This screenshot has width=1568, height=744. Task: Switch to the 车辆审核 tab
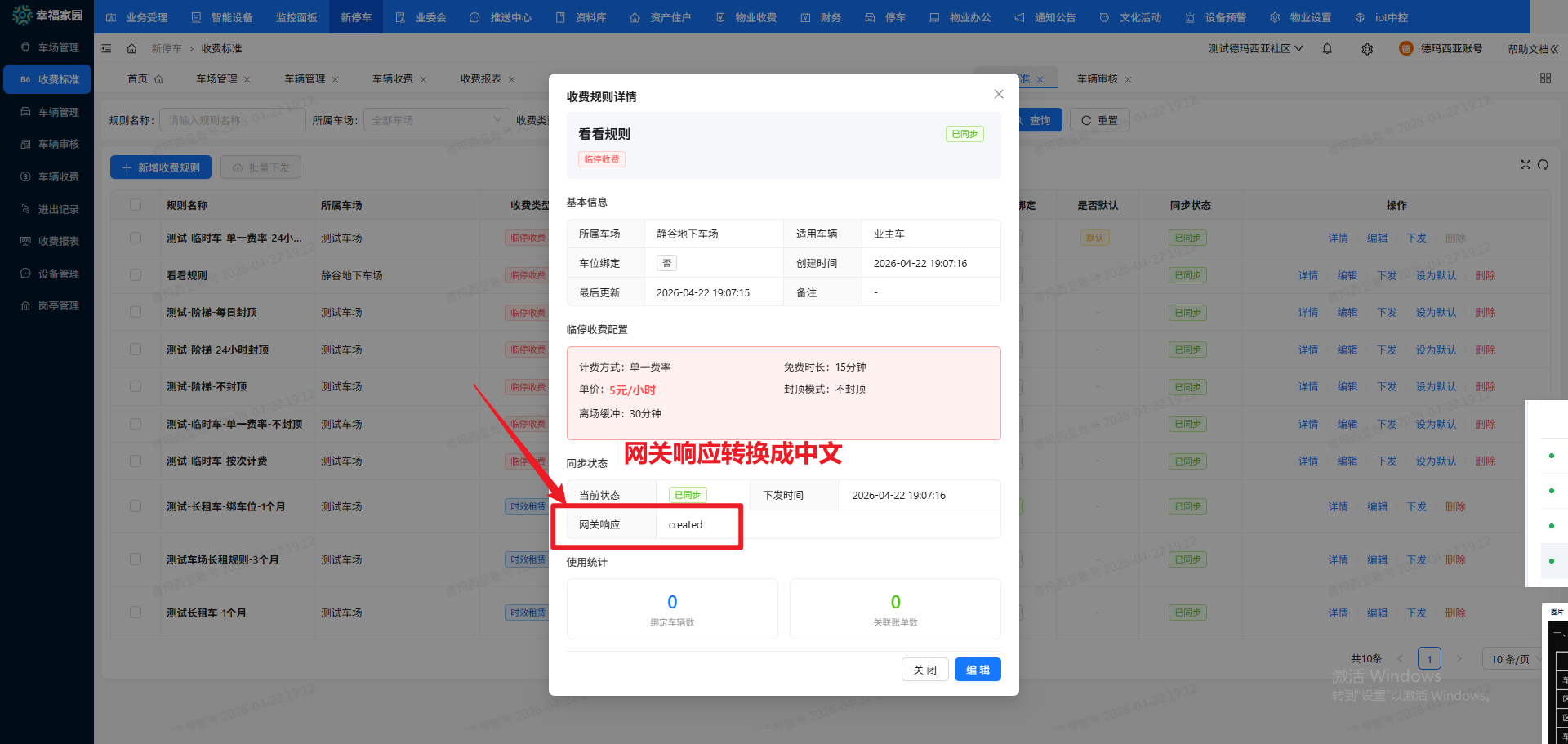[1097, 79]
